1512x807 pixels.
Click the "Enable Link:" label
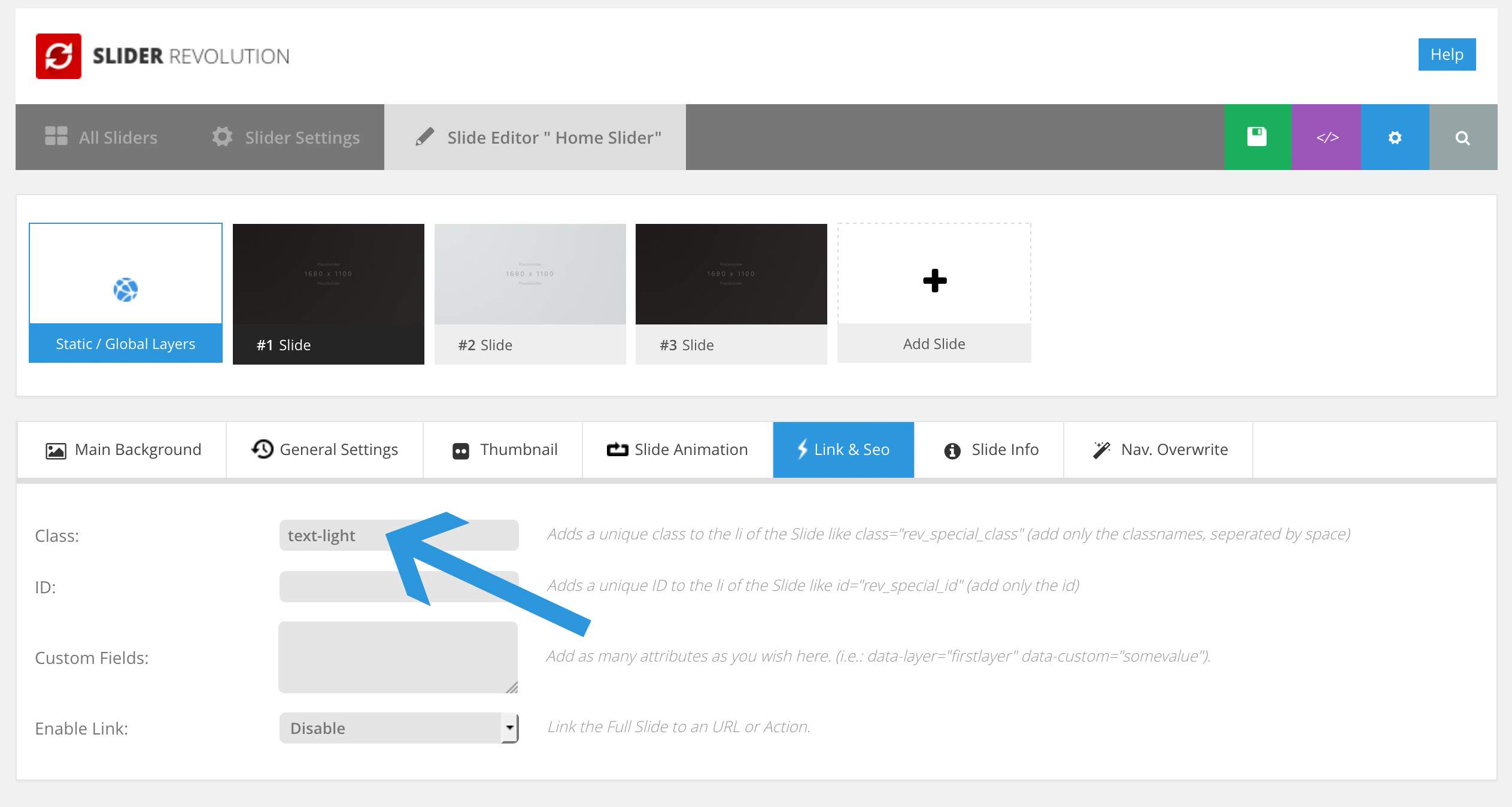point(81,729)
